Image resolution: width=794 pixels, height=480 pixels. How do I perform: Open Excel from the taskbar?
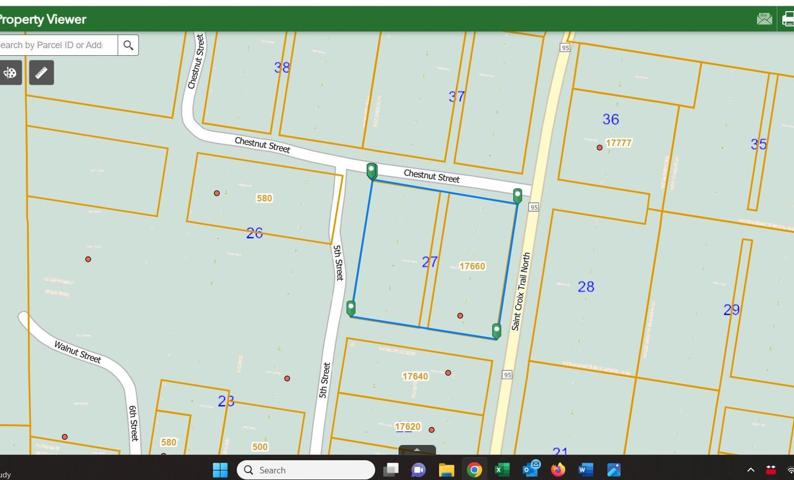[x=502, y=470]
